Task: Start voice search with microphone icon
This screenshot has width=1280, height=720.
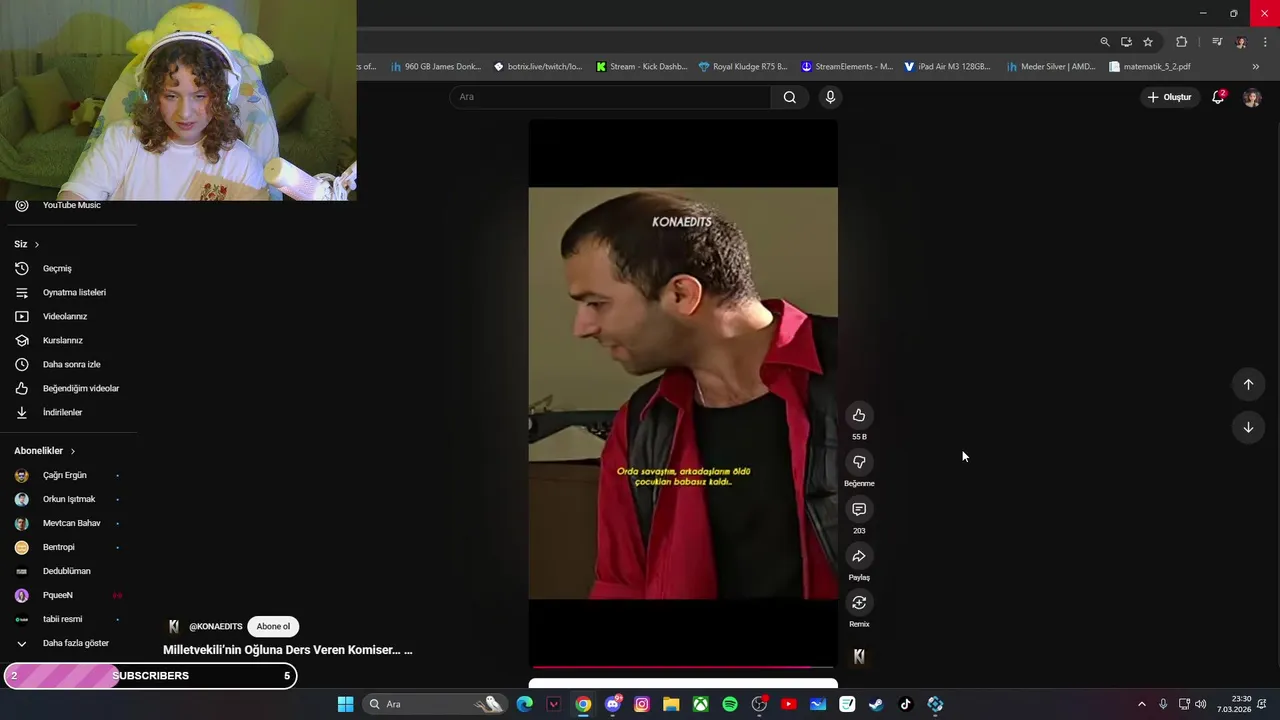Action: tap(830, 97)
